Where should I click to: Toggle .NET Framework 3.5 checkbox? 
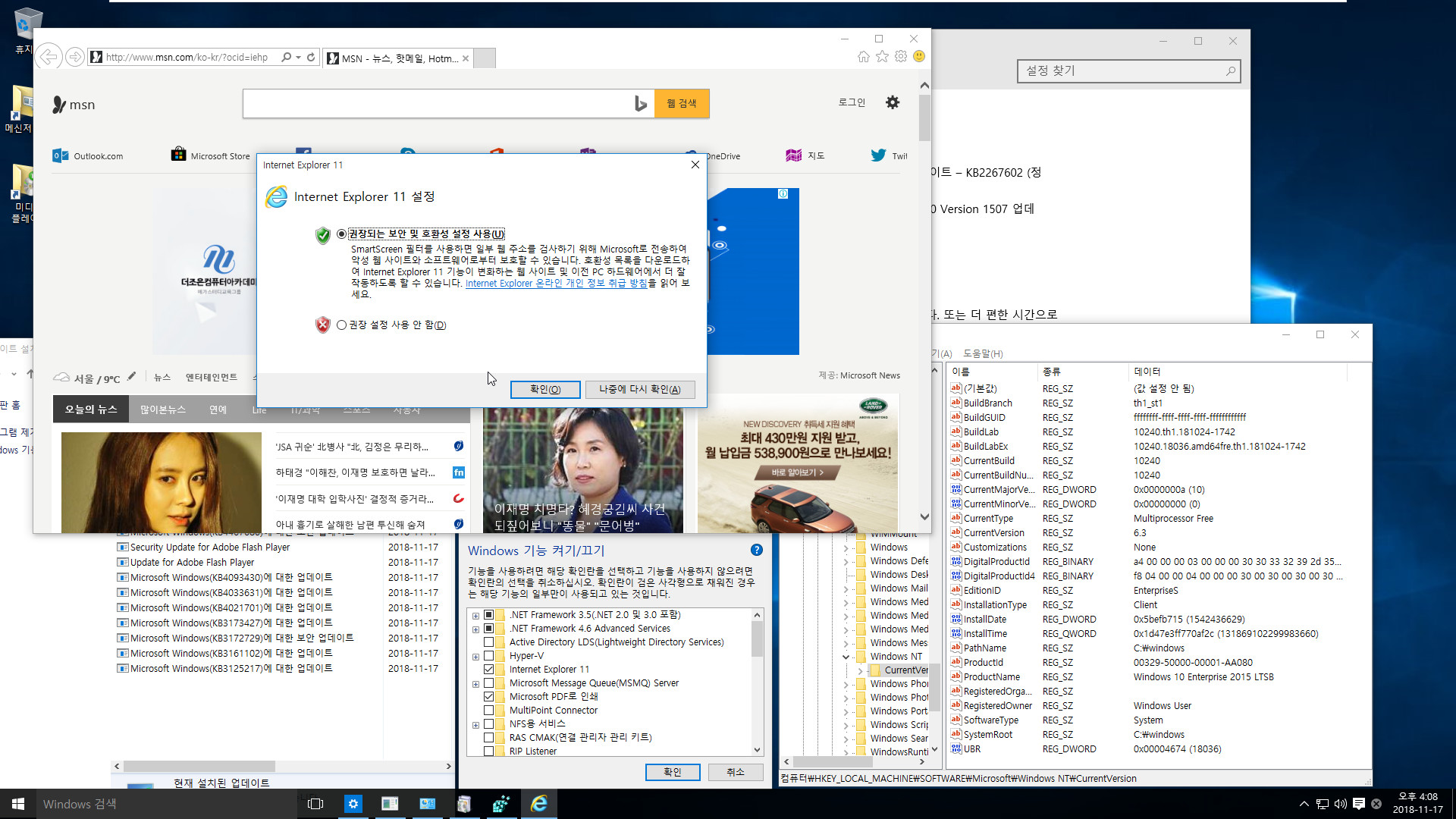488,615
